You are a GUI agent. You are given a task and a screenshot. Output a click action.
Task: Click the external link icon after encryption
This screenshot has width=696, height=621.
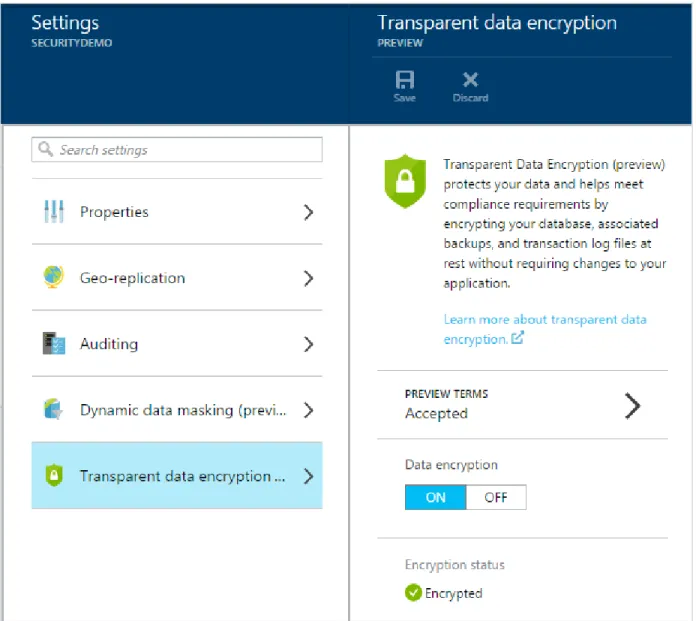click(x=517, y=338)
